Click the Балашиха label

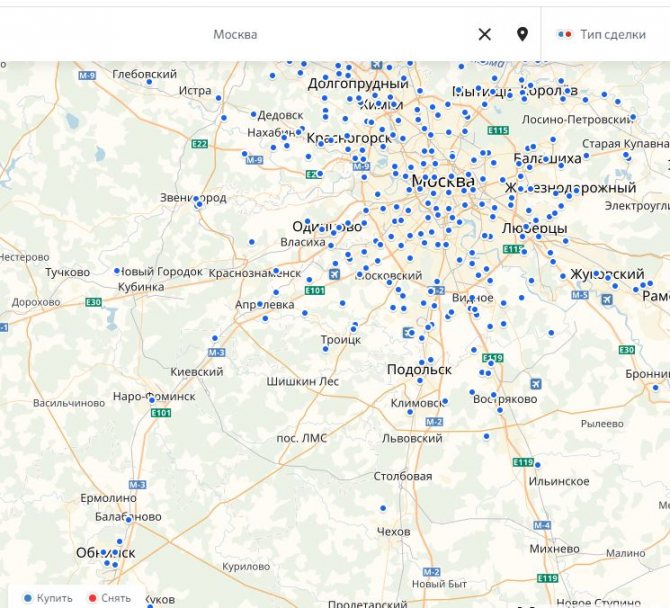(x=547, y=159)
